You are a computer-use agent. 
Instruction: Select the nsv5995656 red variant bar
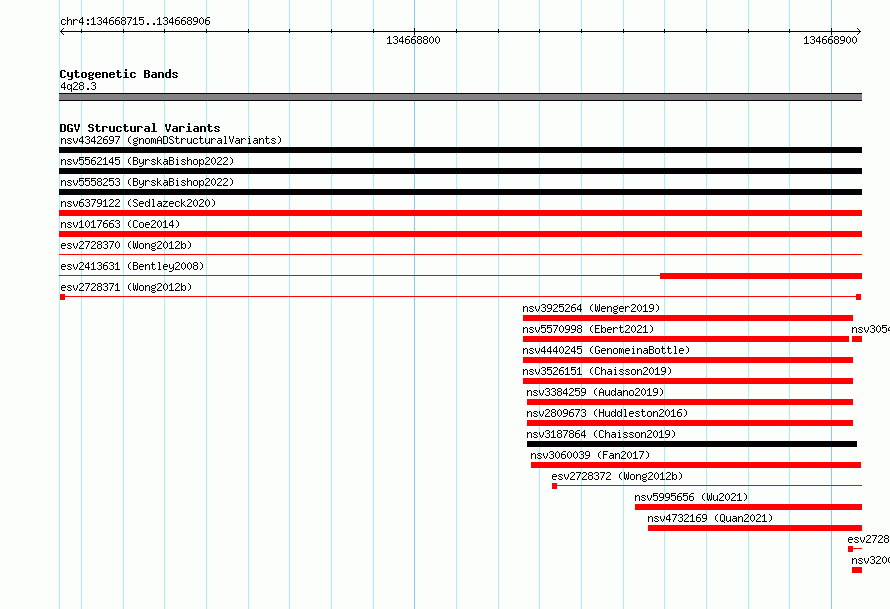pos(748,507)
